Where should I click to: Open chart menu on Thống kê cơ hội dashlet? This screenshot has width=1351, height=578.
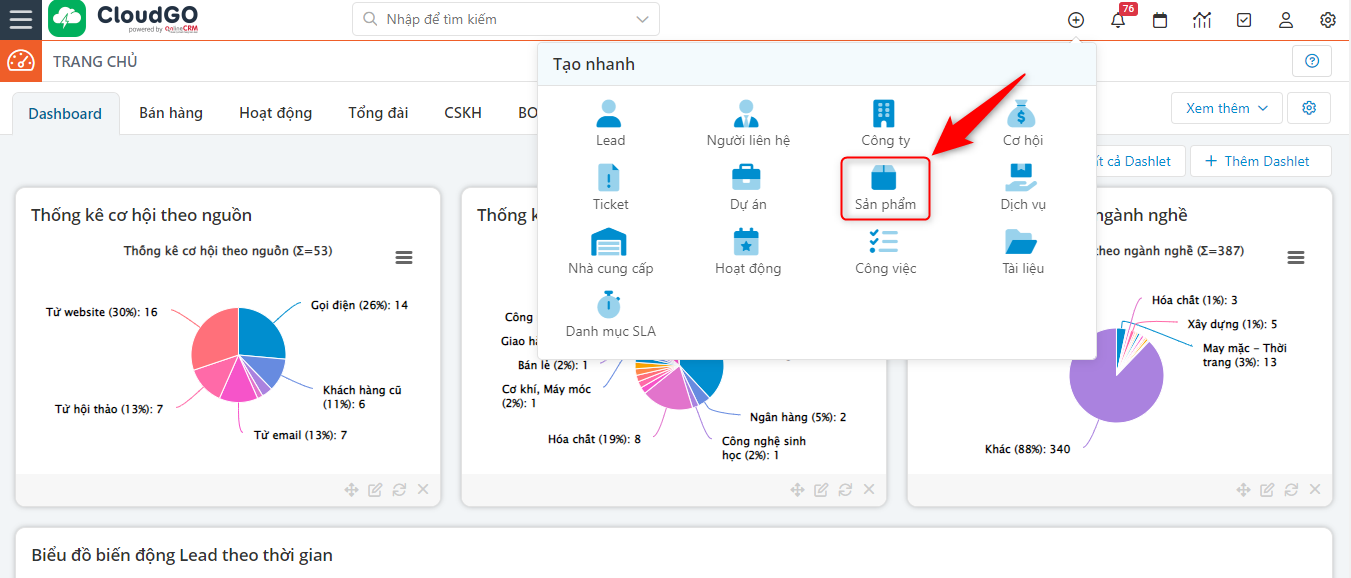pos(403,257)
